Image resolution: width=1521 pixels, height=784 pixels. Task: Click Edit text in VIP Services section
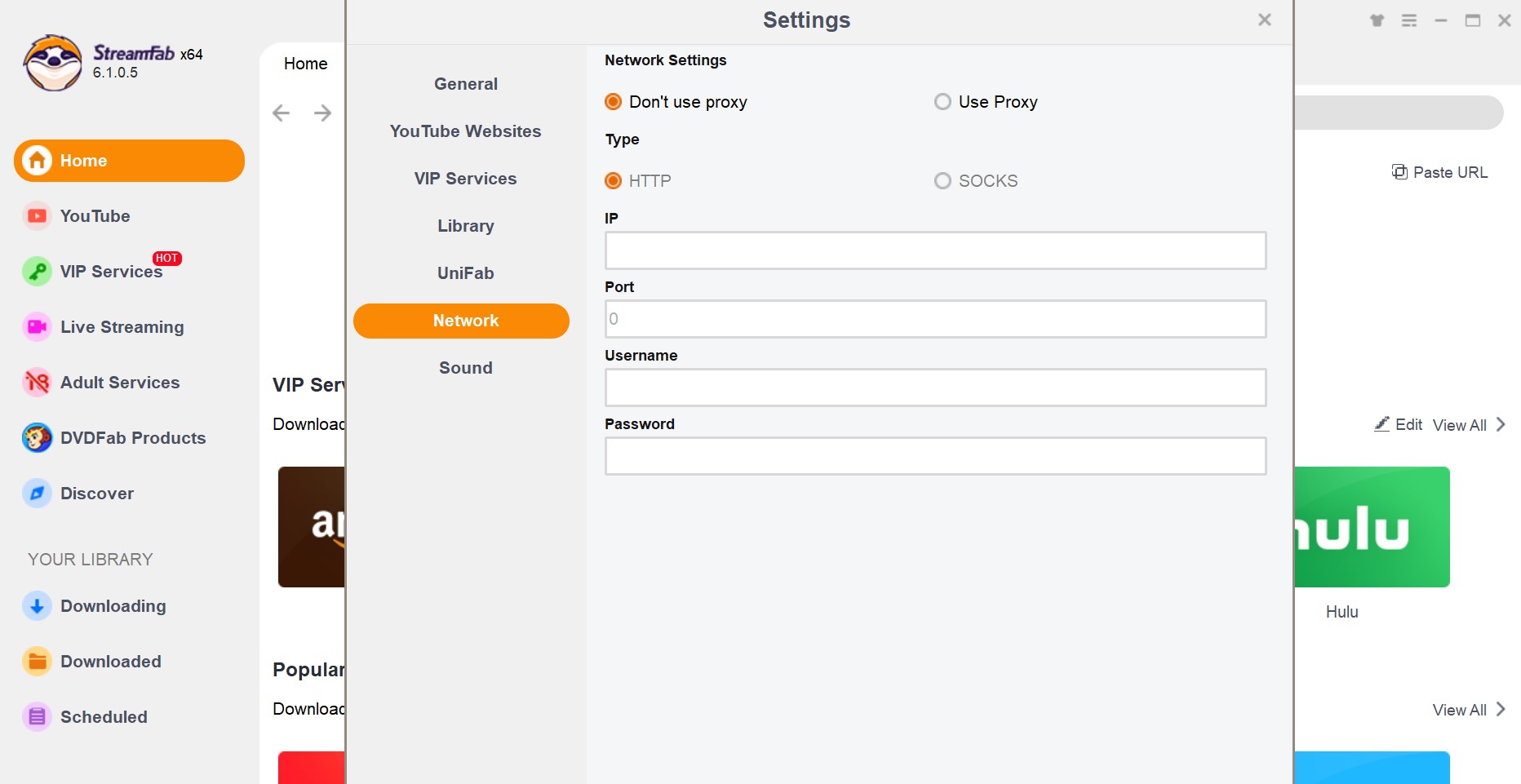[1408, 424]
